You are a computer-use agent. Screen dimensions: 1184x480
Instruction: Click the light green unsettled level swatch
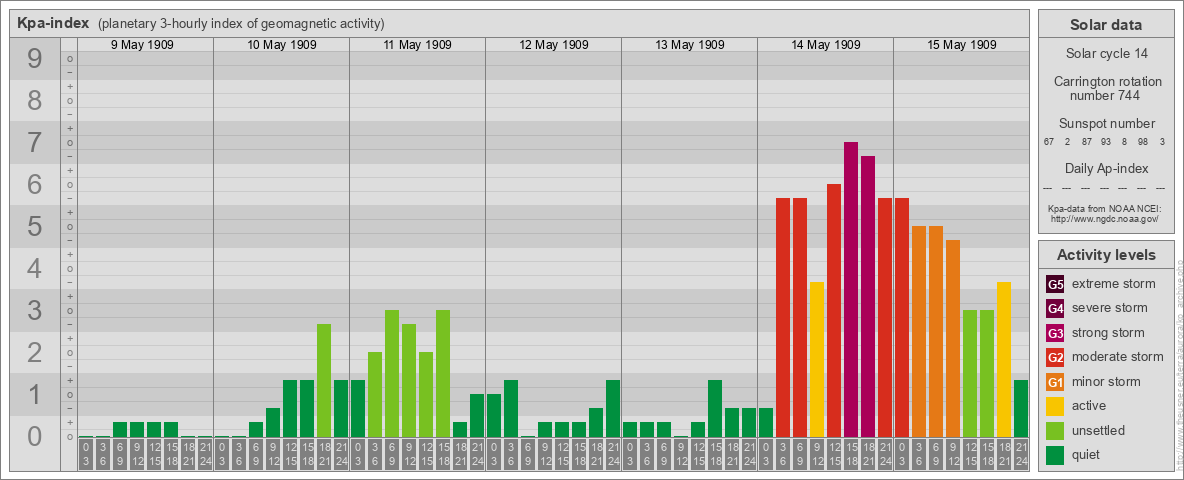pos(1055,430)
